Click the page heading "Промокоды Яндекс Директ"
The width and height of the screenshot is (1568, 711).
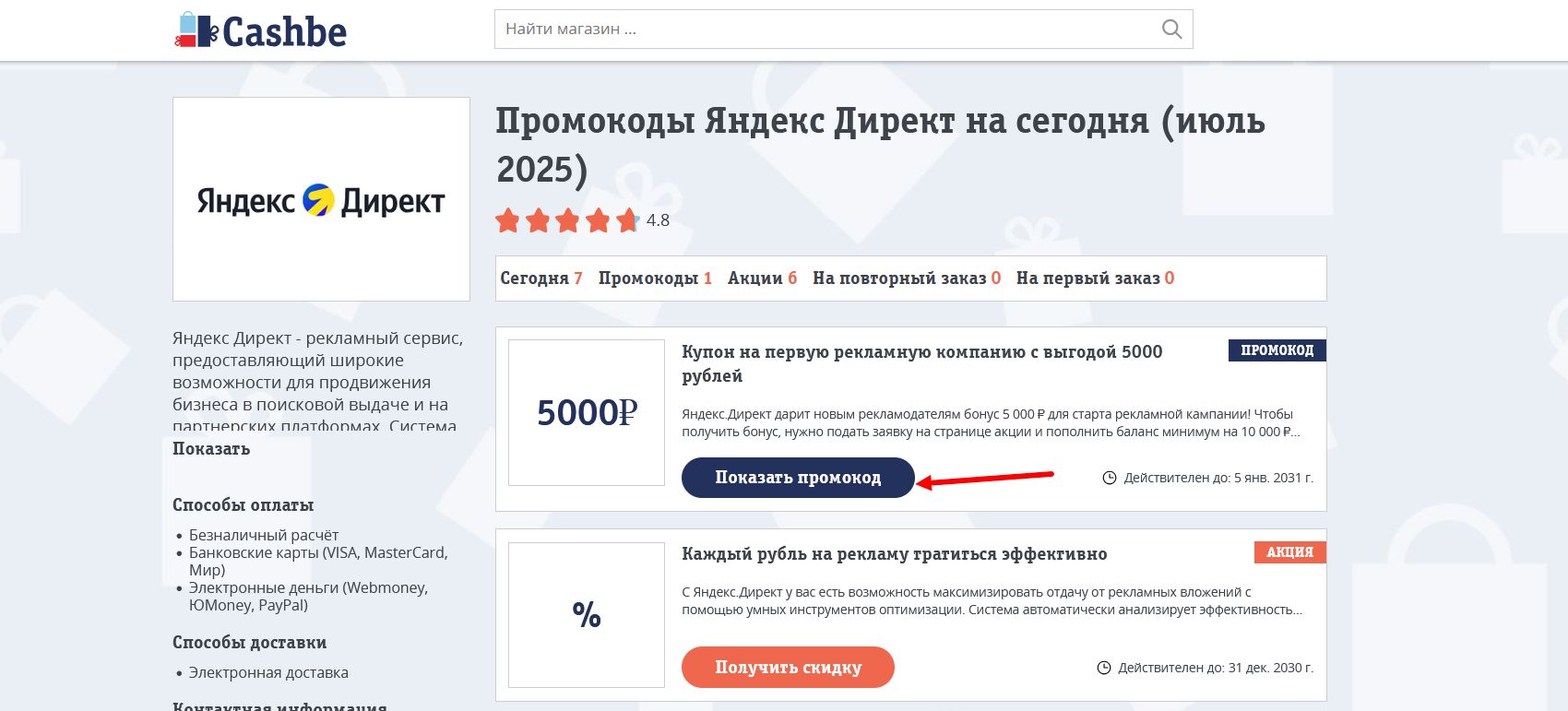click(x=880, y=145)
